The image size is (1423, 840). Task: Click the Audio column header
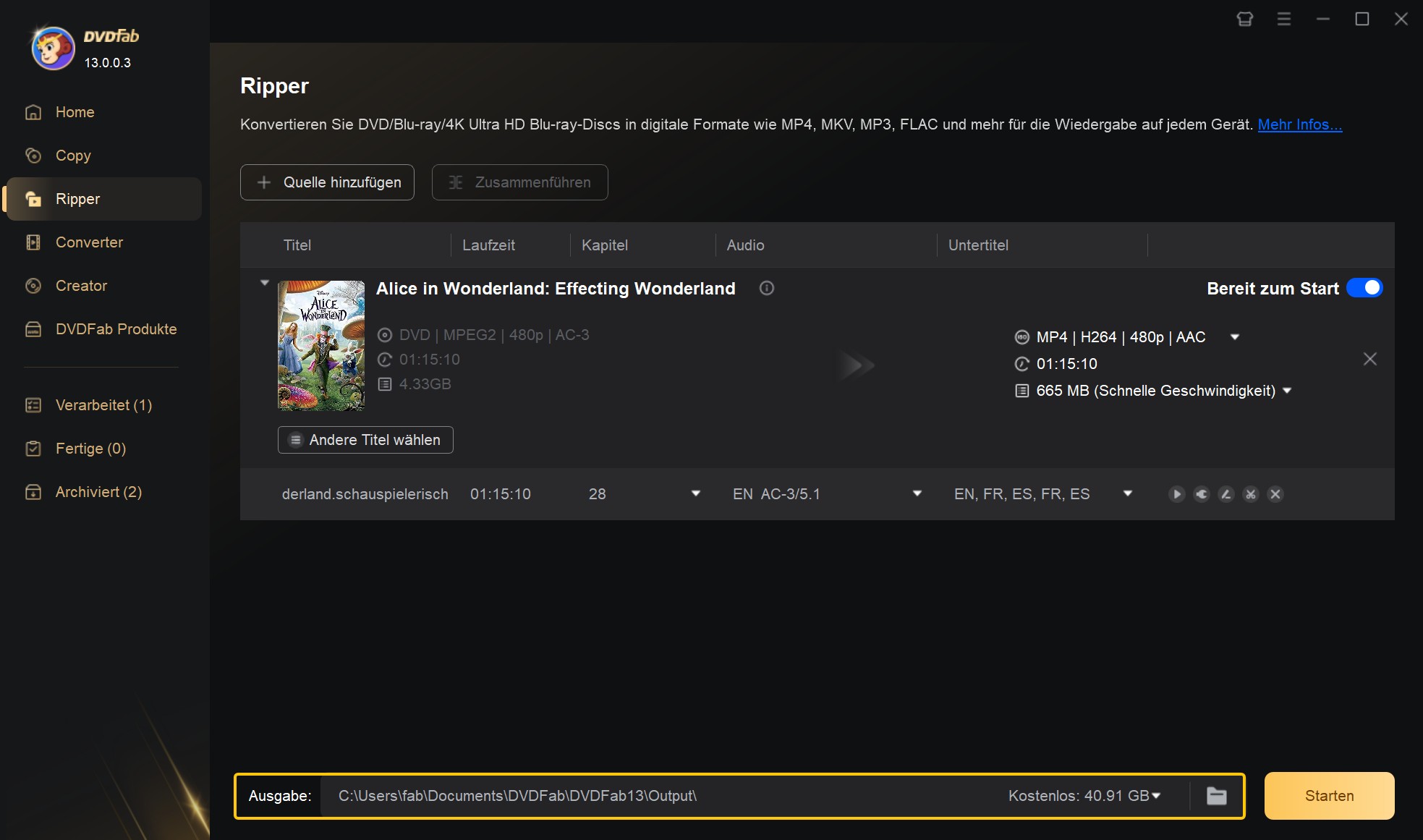point(745,245)
